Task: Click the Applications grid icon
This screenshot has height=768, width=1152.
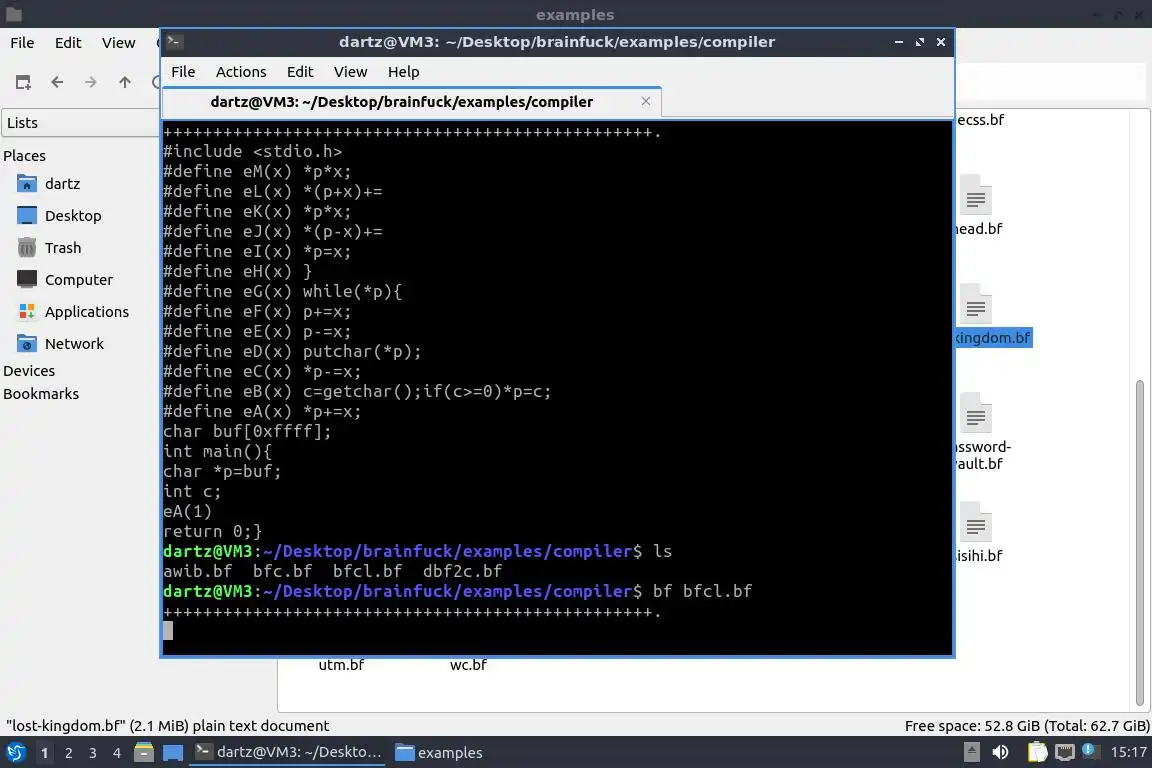Action: pyautogui.click(x=26, y=312)
